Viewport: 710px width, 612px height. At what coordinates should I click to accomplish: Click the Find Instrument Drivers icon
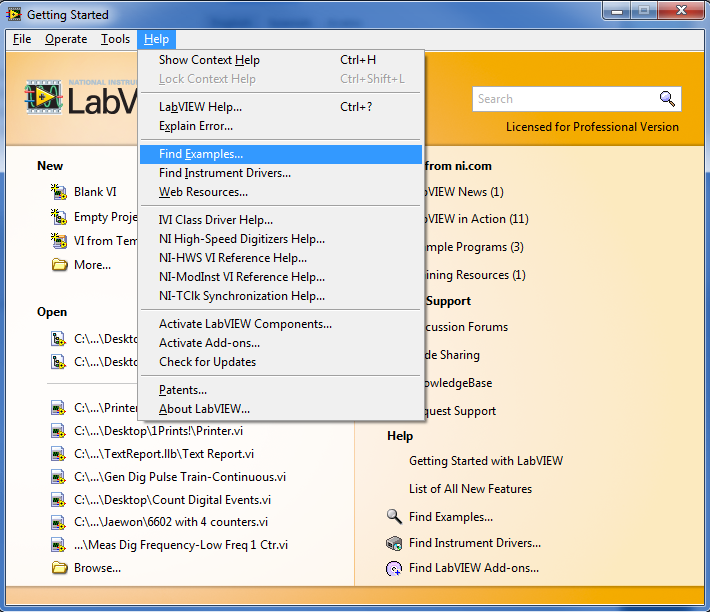[394, 543]
